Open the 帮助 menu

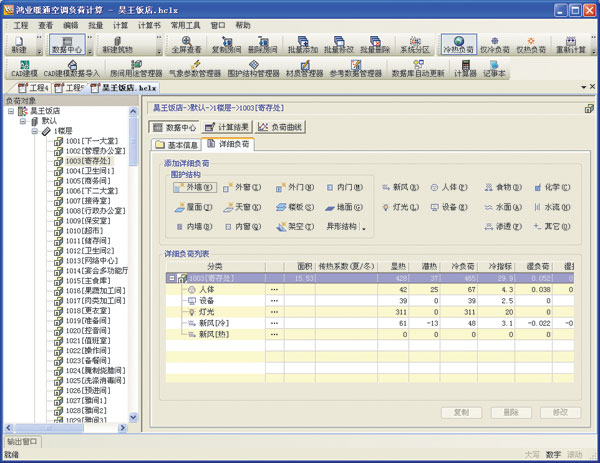pyautogui.click(x=243, y=25)
